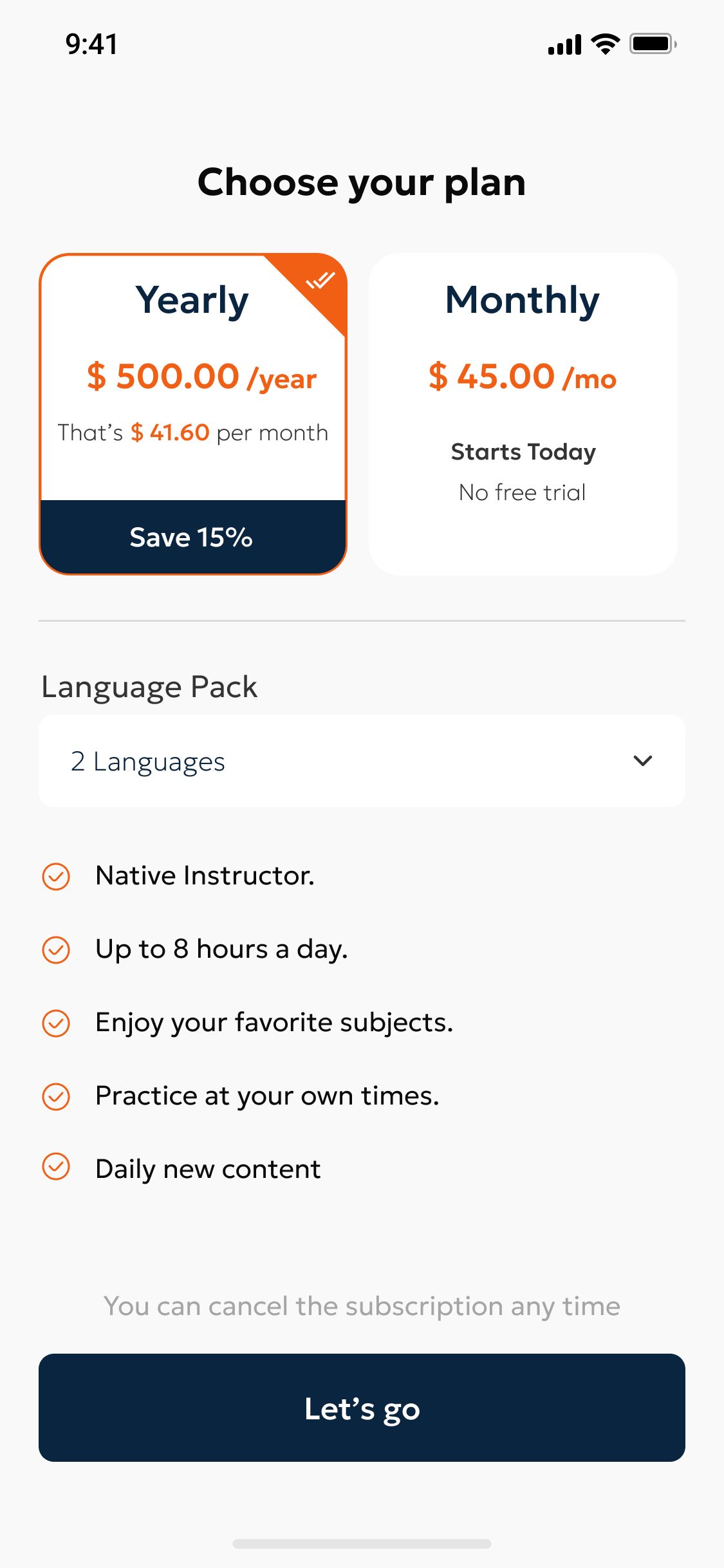Expand Language Pack using the chevron arrow

click(643, 761)
